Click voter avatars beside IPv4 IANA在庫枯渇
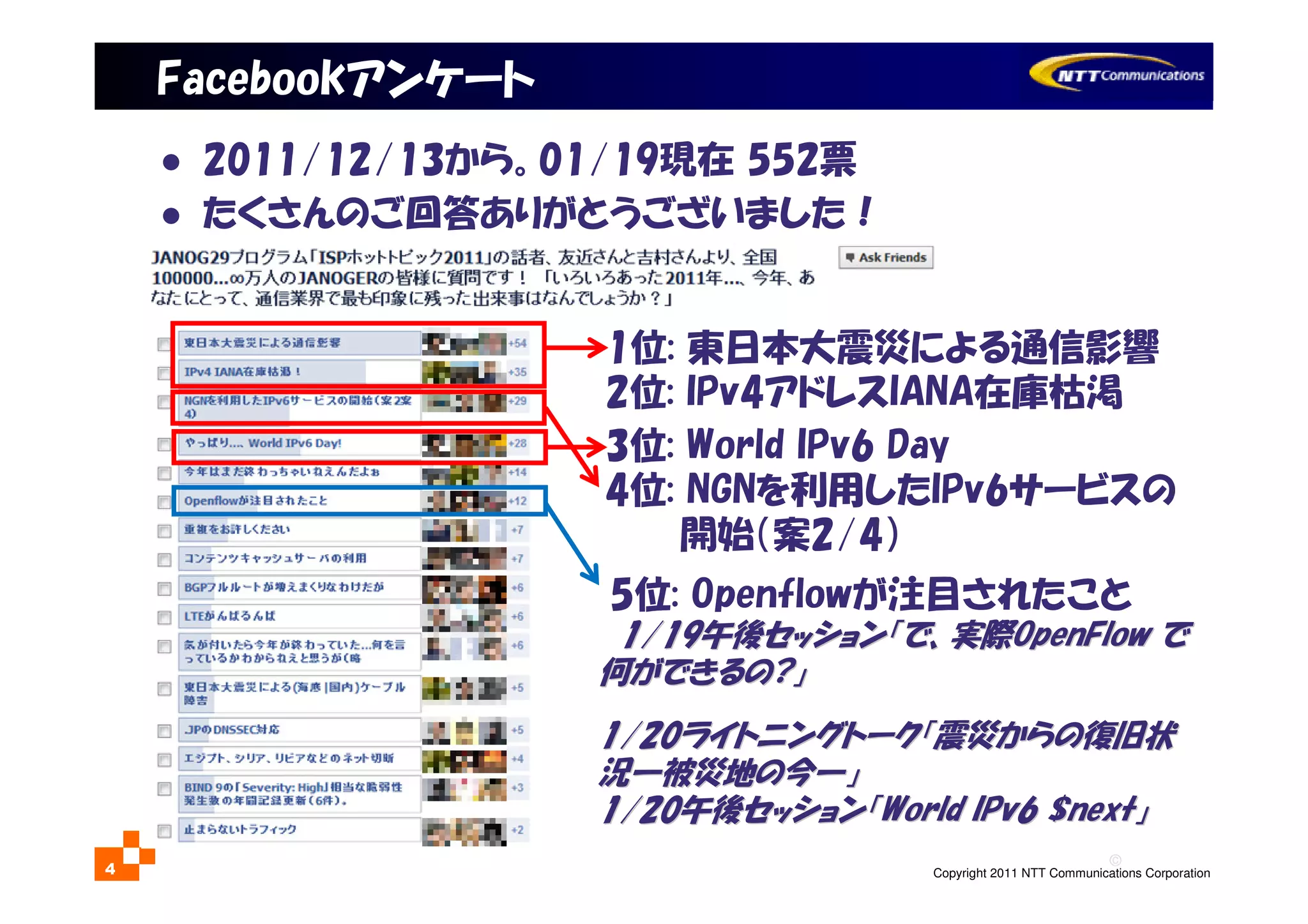The width and height of the screenshot is (1308, 924). (464, 372)
